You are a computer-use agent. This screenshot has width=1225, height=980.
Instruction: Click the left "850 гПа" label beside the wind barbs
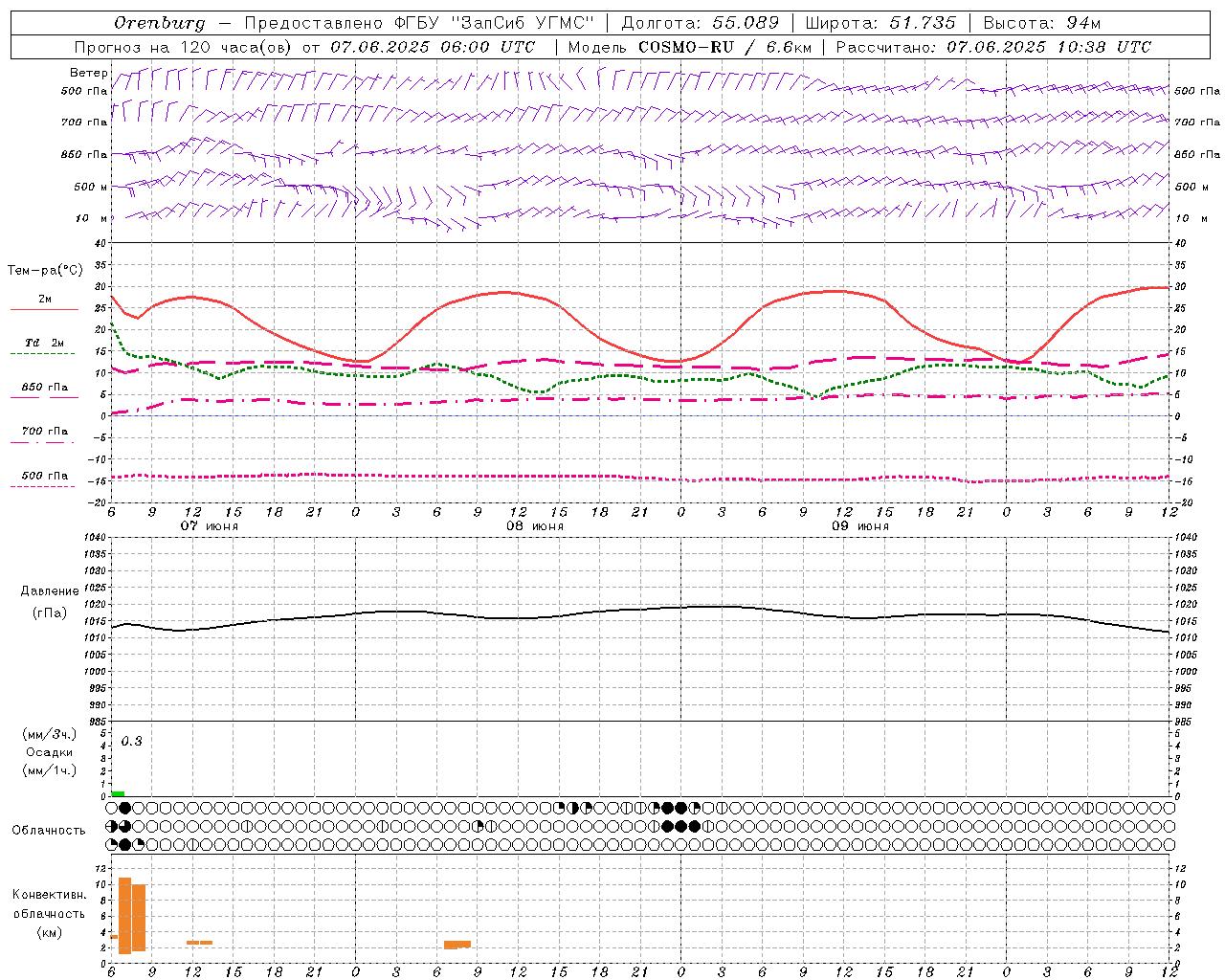click(84, 154)
